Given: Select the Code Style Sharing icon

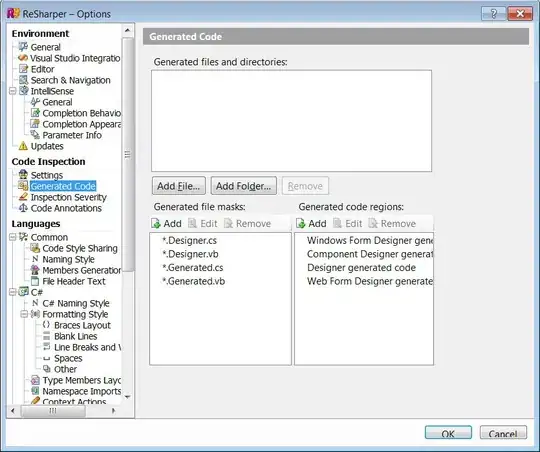Looking at the screenshot, I should (35, 248).
